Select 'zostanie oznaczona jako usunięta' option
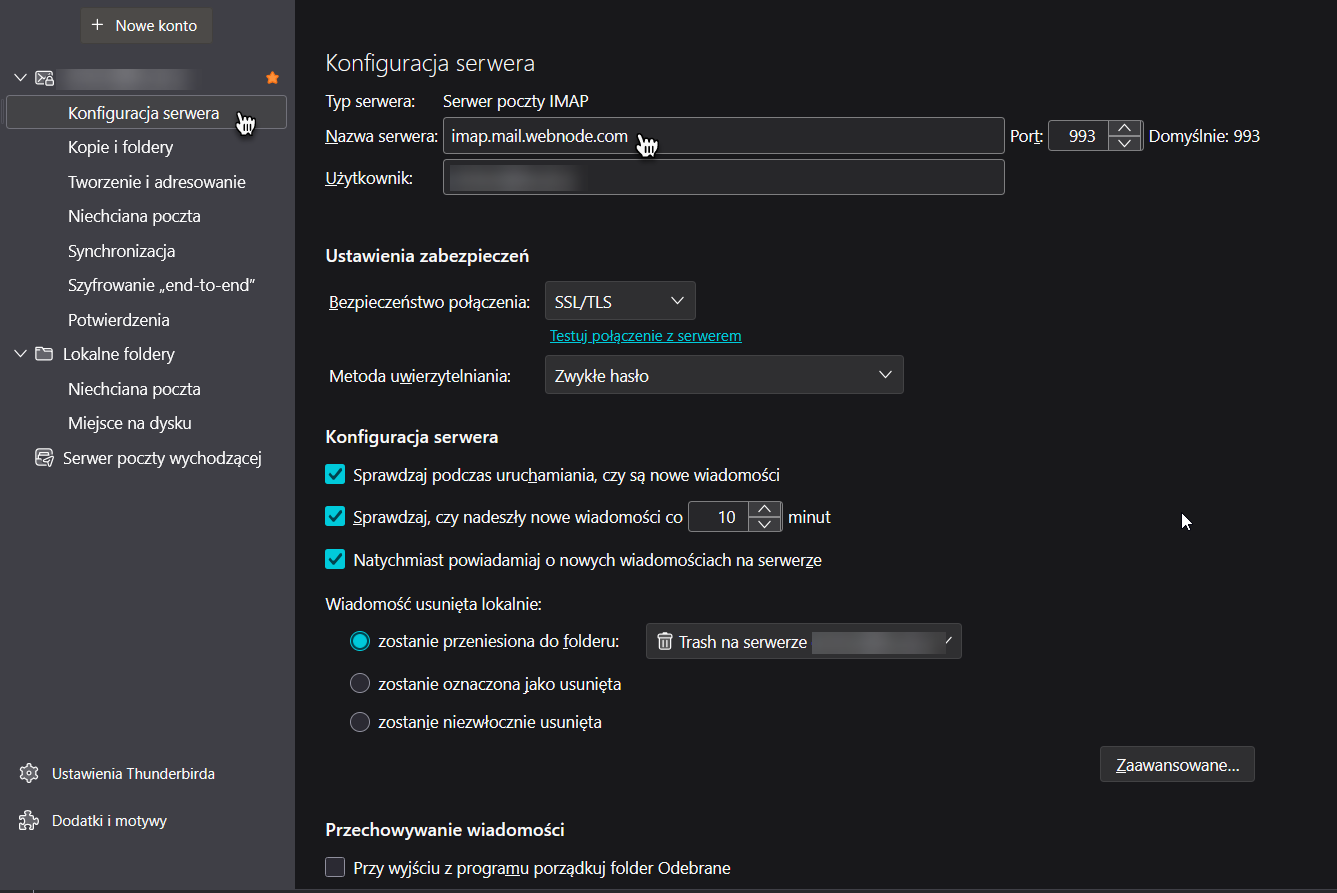 pyautogui.click(x=360, y=684)
